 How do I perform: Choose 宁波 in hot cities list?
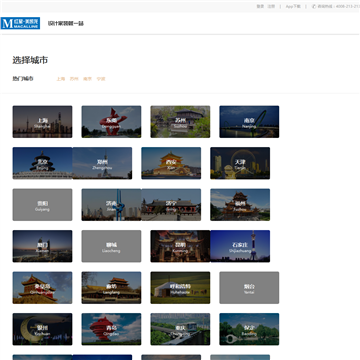pyautogui.click(x=101, y=79)
